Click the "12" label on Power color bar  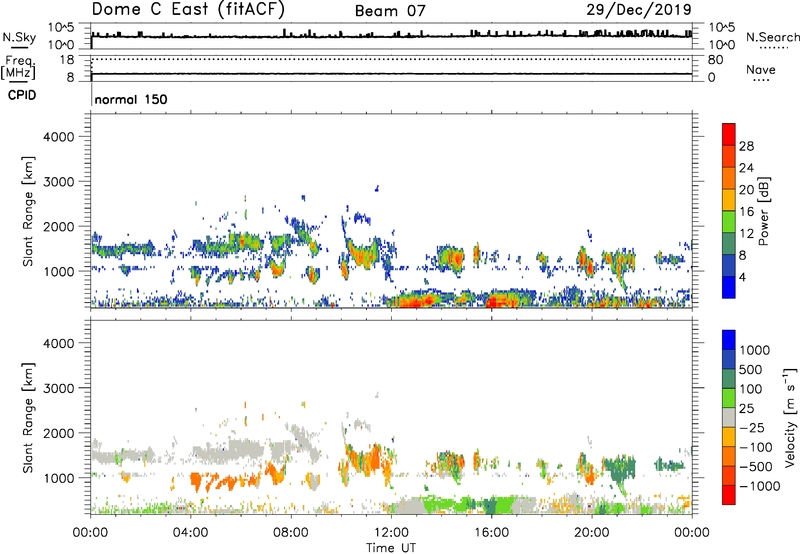click(746, 234)
